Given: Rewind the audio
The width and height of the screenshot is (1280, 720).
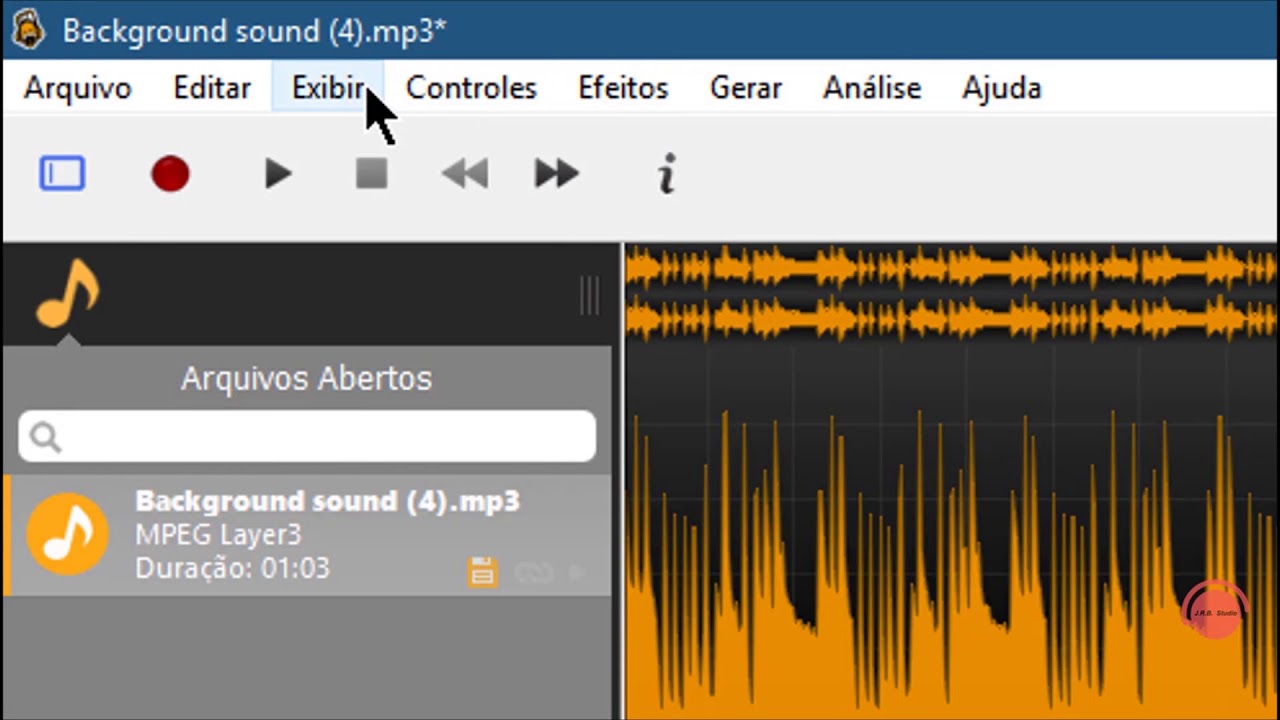Looking at the screenshot, I should (465, 174).
